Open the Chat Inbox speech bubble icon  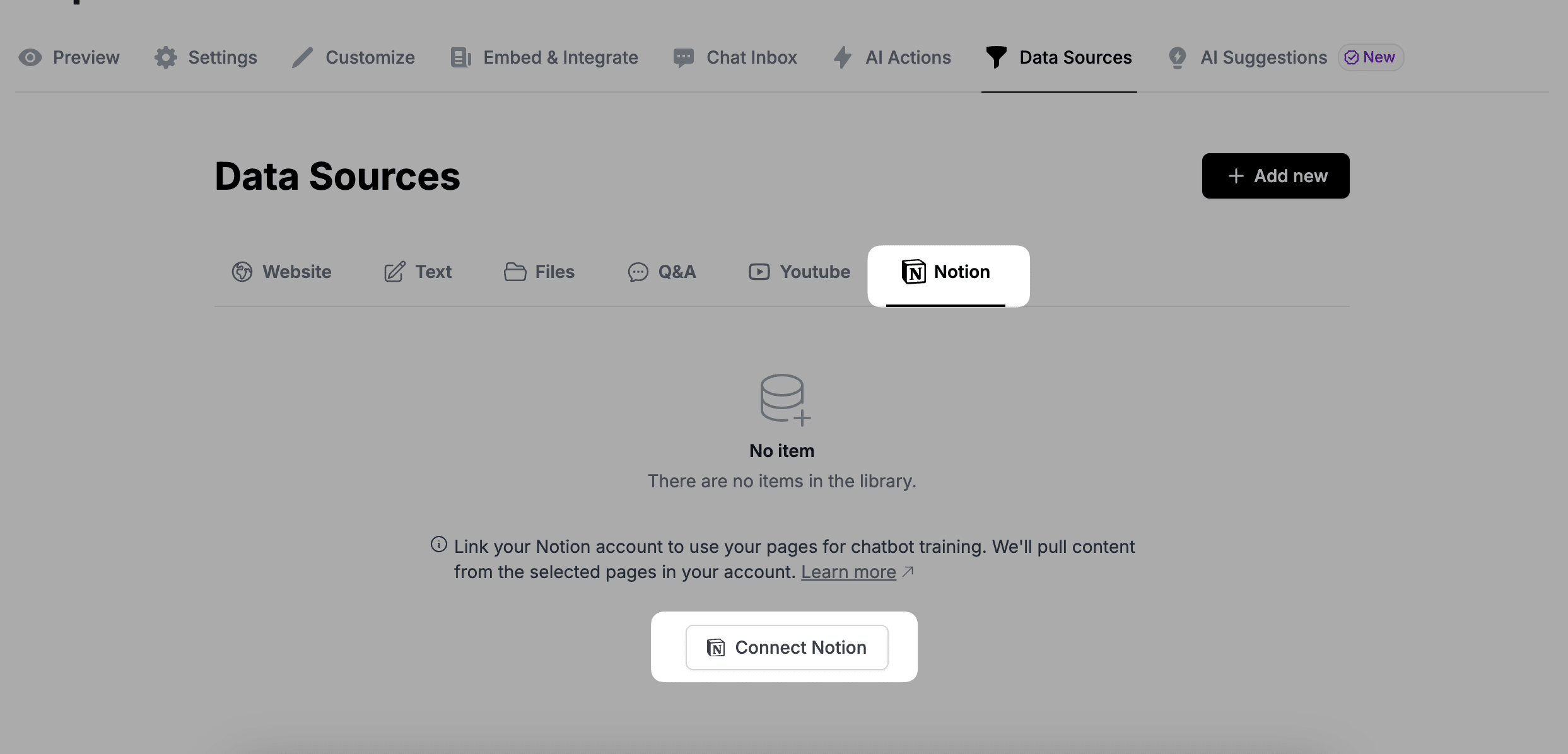pos(683,57)
